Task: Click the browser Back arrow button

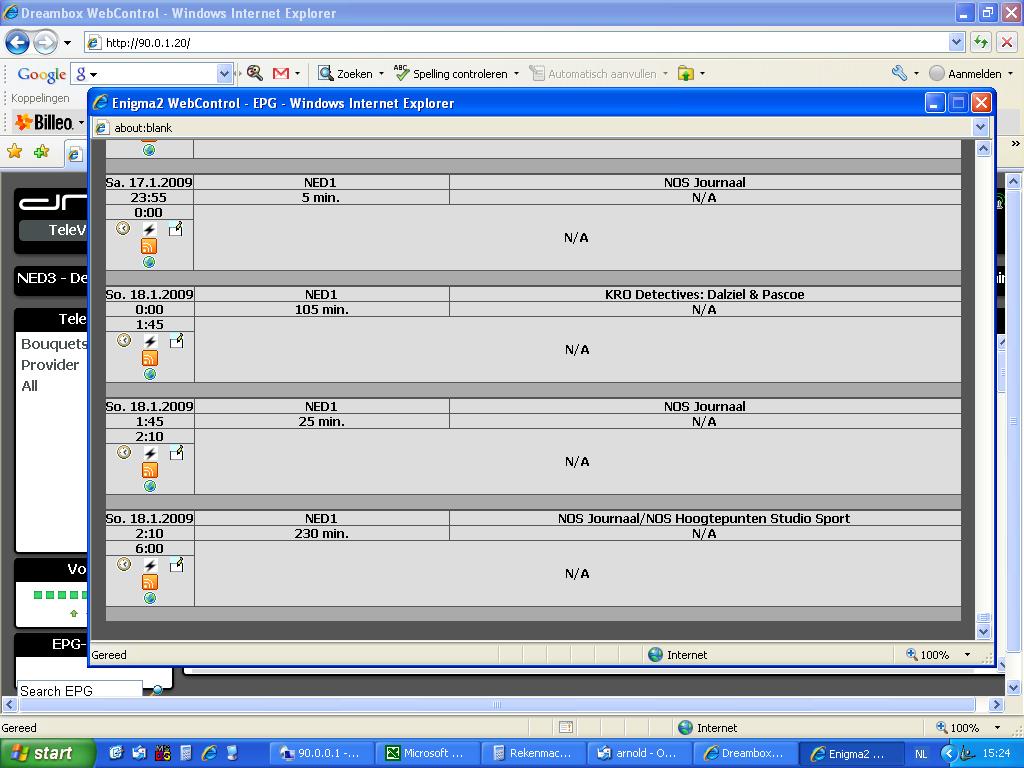Action: click(18, 43)
